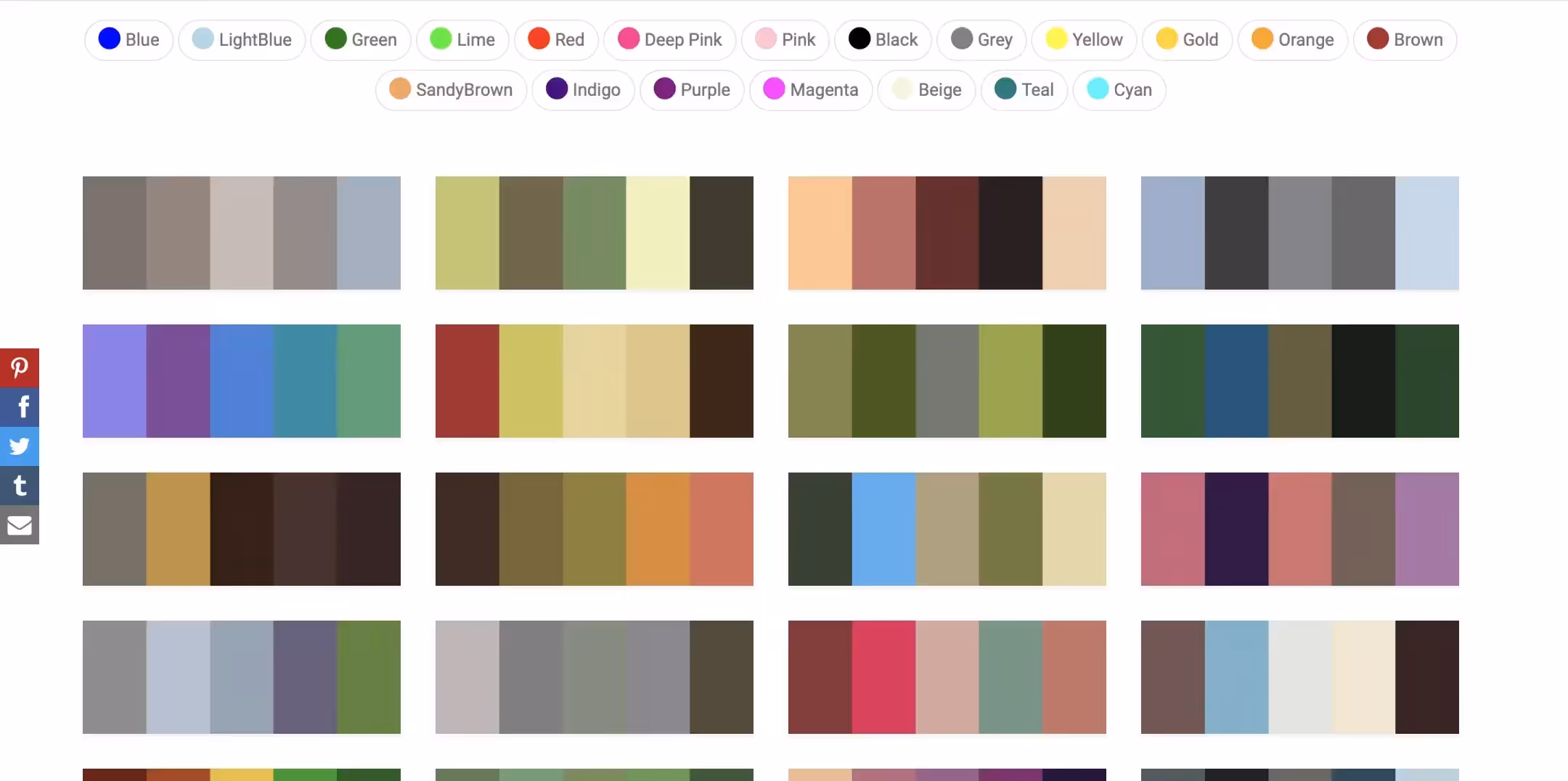Pick the orange swatch in brown-orange palette

(x=658, y=529)
